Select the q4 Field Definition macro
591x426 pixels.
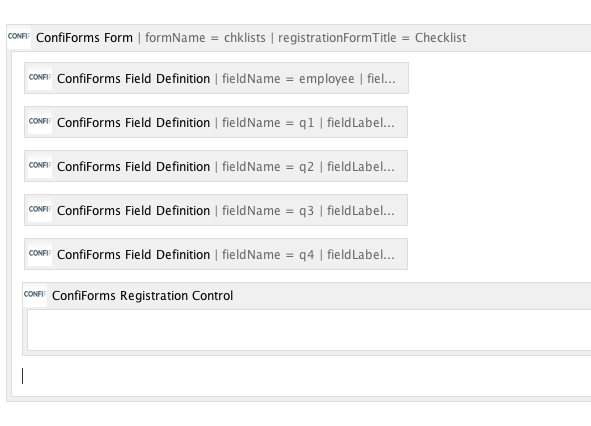coord(216,254)
